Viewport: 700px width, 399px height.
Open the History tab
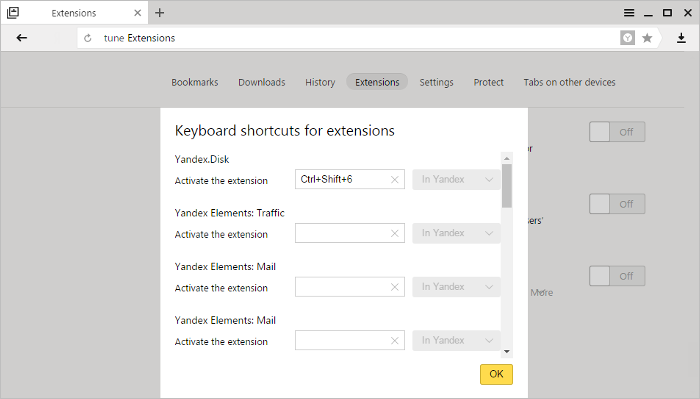click(320, 82)
